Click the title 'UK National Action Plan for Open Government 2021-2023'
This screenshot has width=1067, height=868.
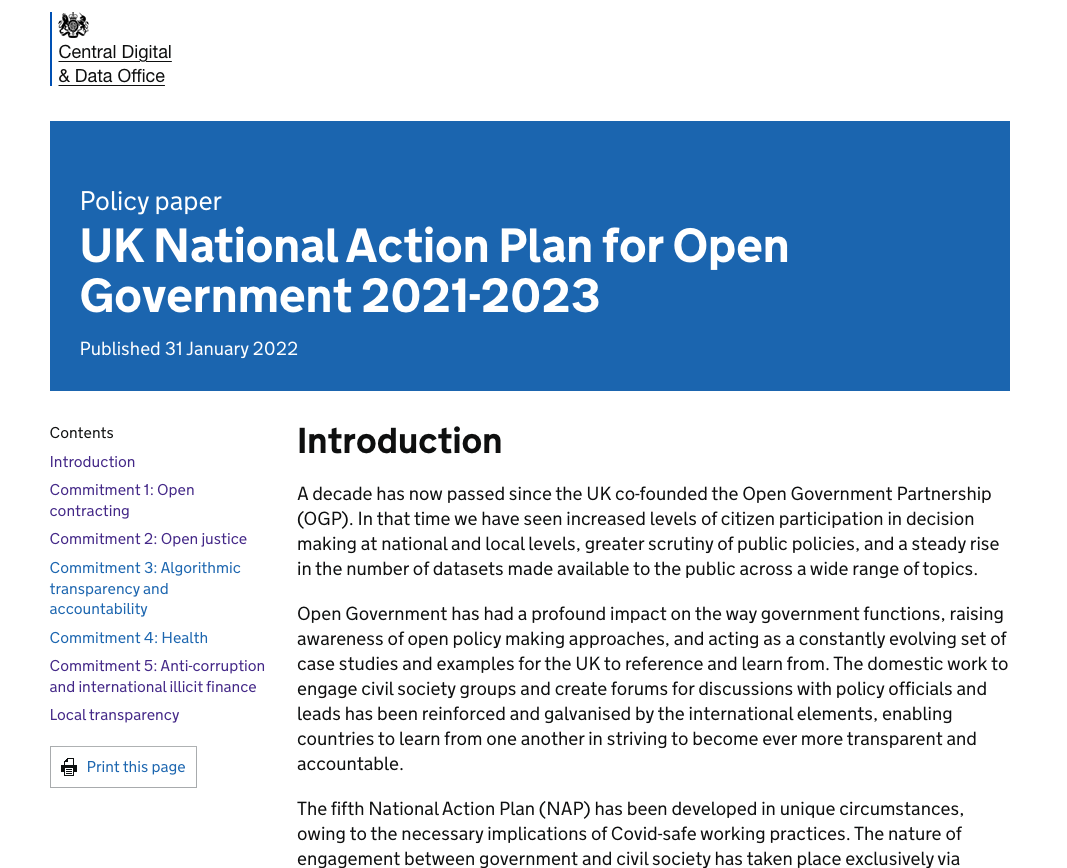tap(434, 270)
